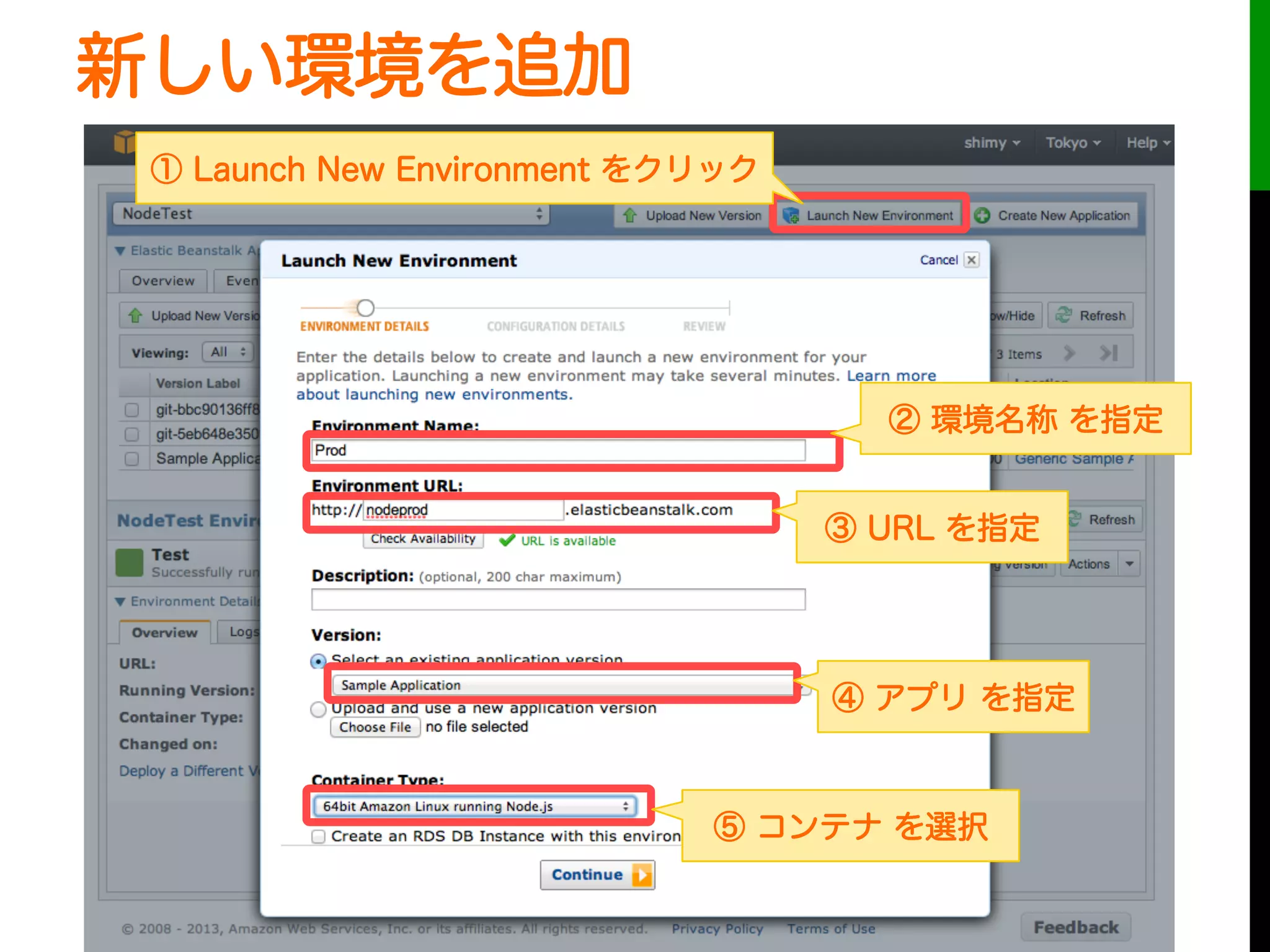Switch to environment Overview tab

point(164,632)
